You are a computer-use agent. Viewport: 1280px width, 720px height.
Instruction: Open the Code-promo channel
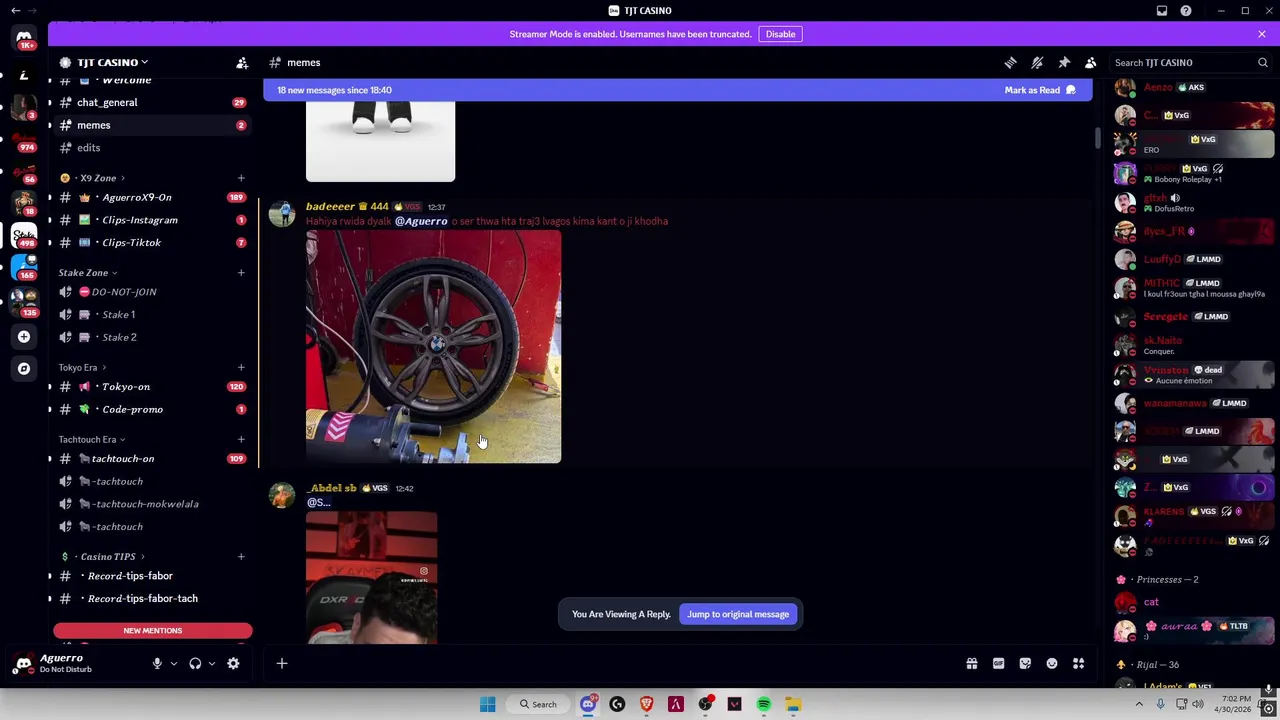152,409
